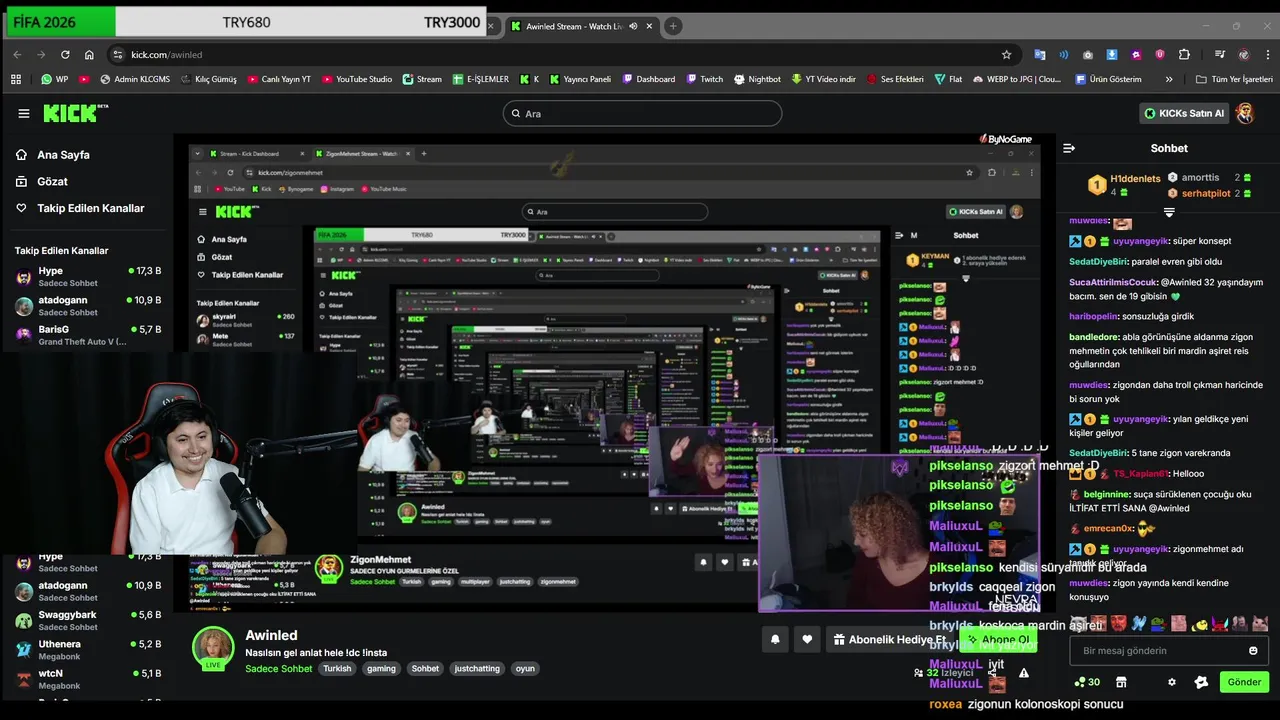The height and width of the screenshot is (720, 1280).
Task: Click KICKs Satın Al button
Action: click(x=1183, y=113)
